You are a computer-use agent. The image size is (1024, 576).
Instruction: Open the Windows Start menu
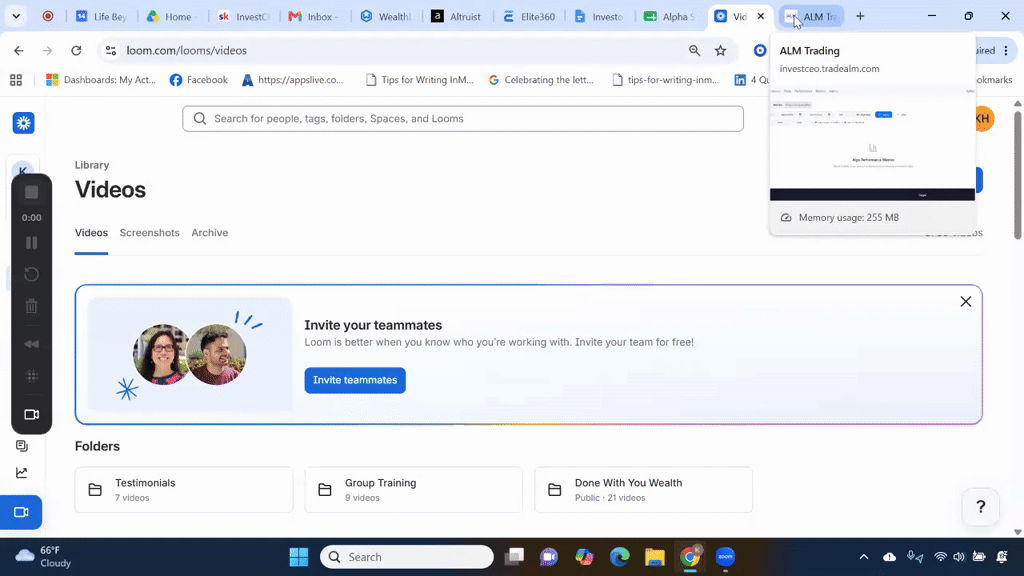[298, 557]
